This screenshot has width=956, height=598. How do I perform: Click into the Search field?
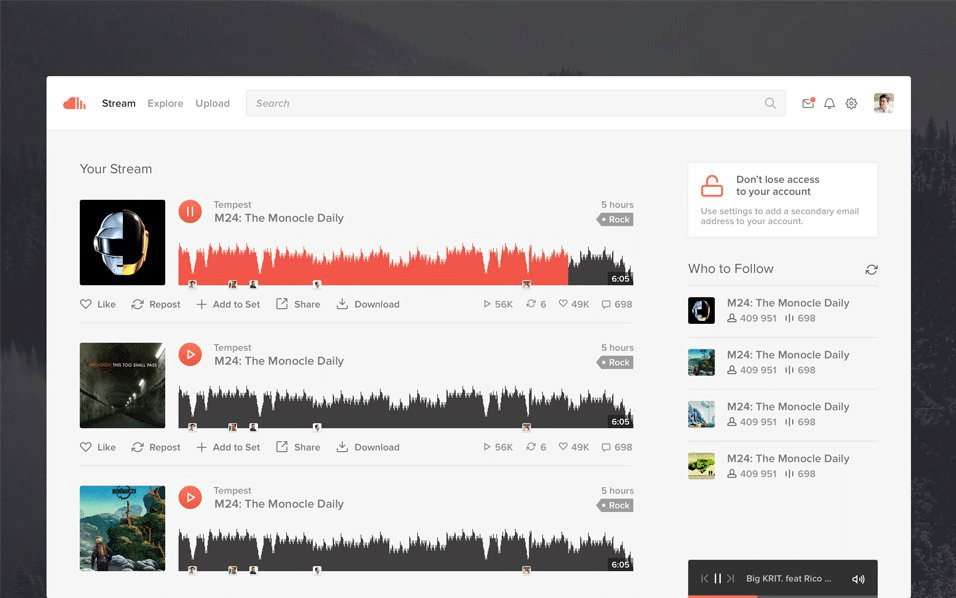pos(515,103)
